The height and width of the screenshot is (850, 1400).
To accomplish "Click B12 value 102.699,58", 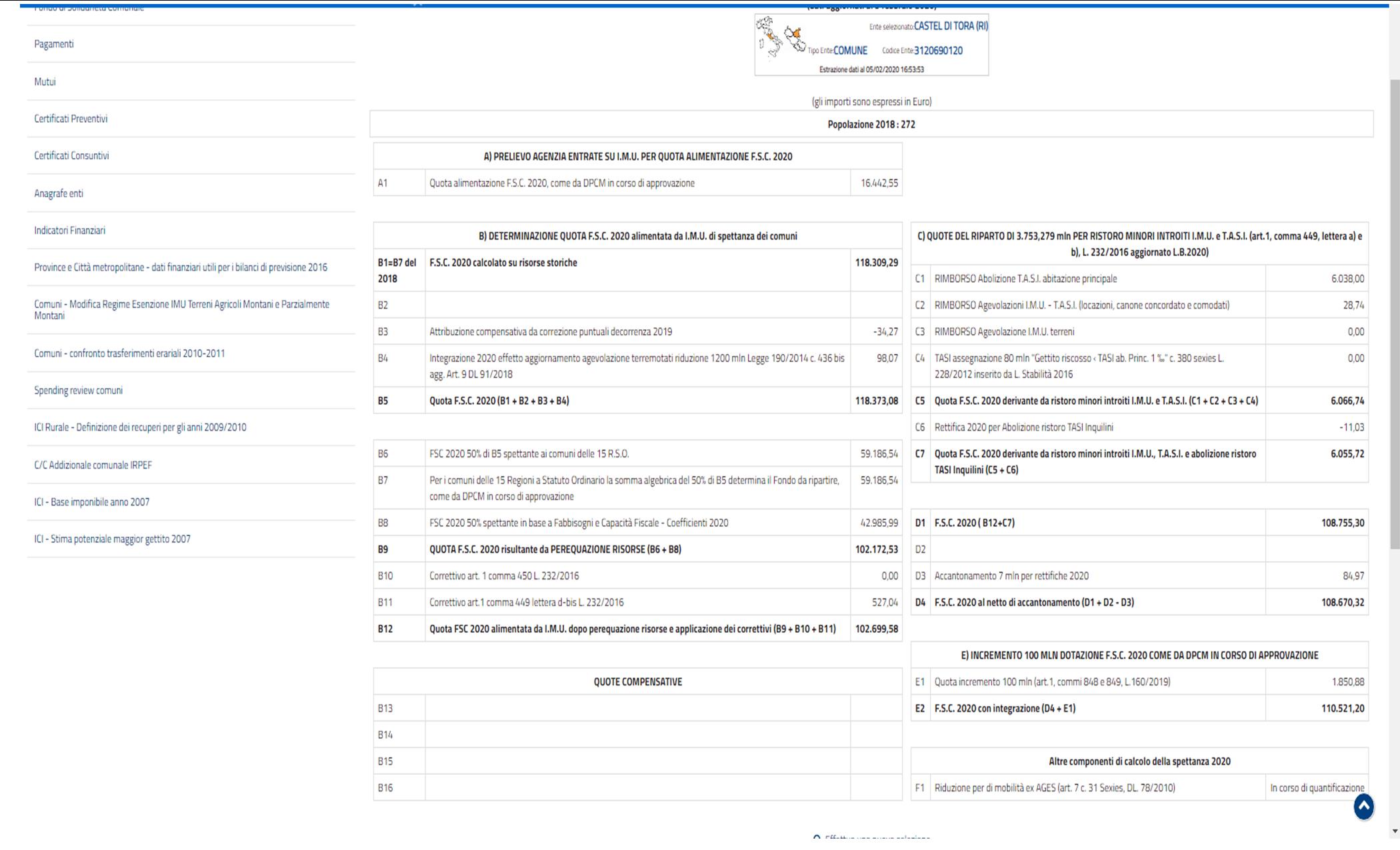I will tap(876, 629).
